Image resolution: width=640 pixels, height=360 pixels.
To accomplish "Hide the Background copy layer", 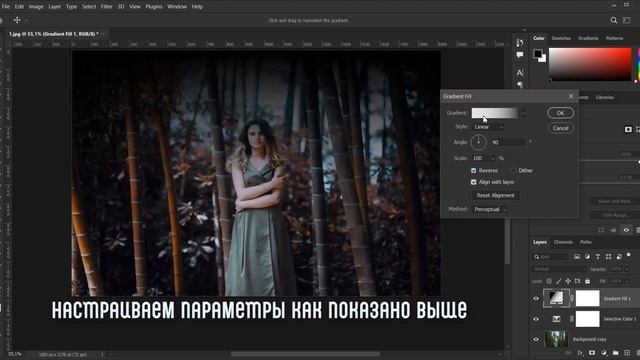I will click(x=536, y=339).
